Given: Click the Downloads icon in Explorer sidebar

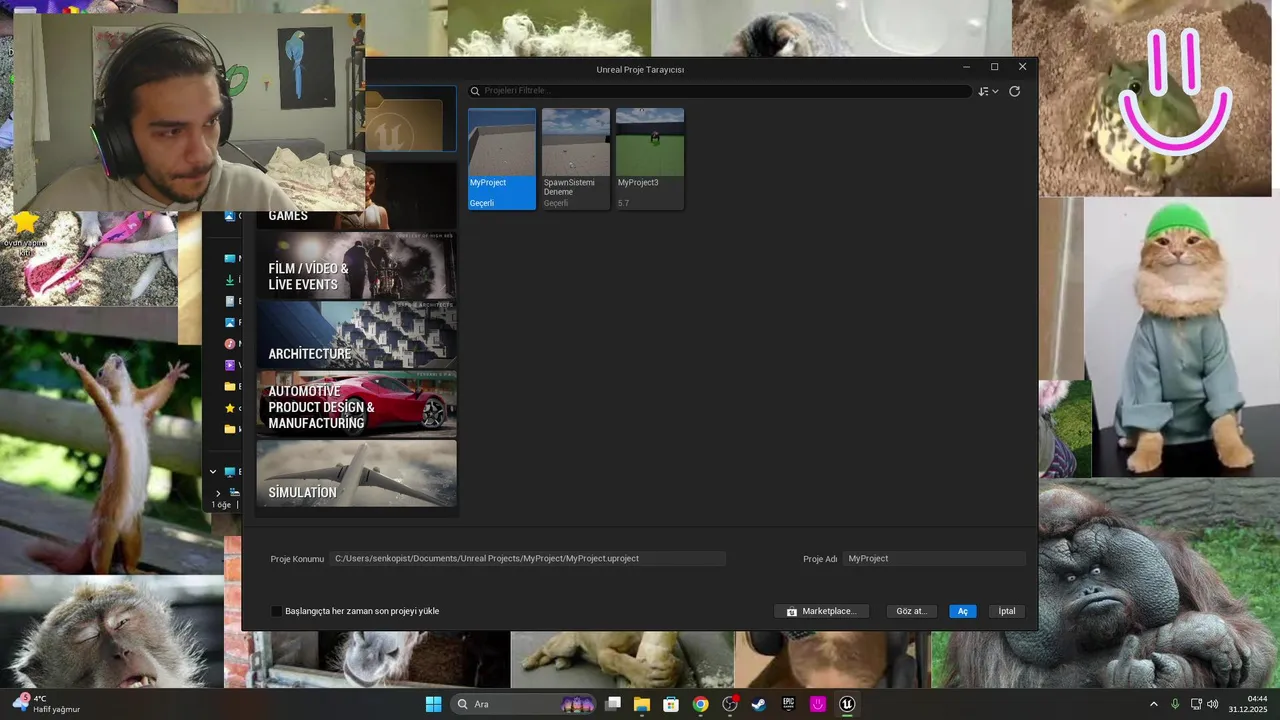Looking at the screenshot, I should [230, 280].
